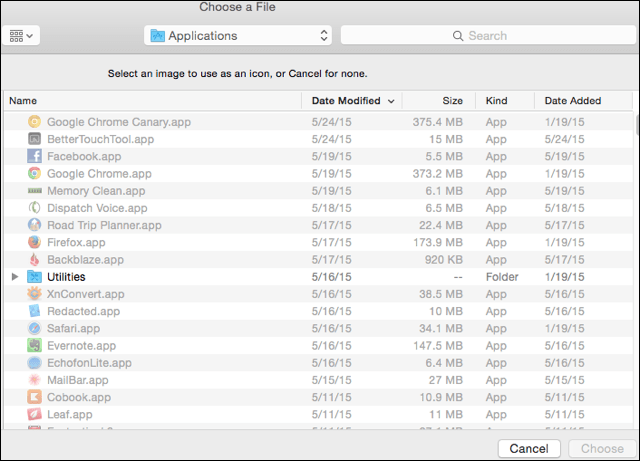Click the BetterTouchTool app icon
The width and height of the screenshot is (640, 461).
click(34, 139)
